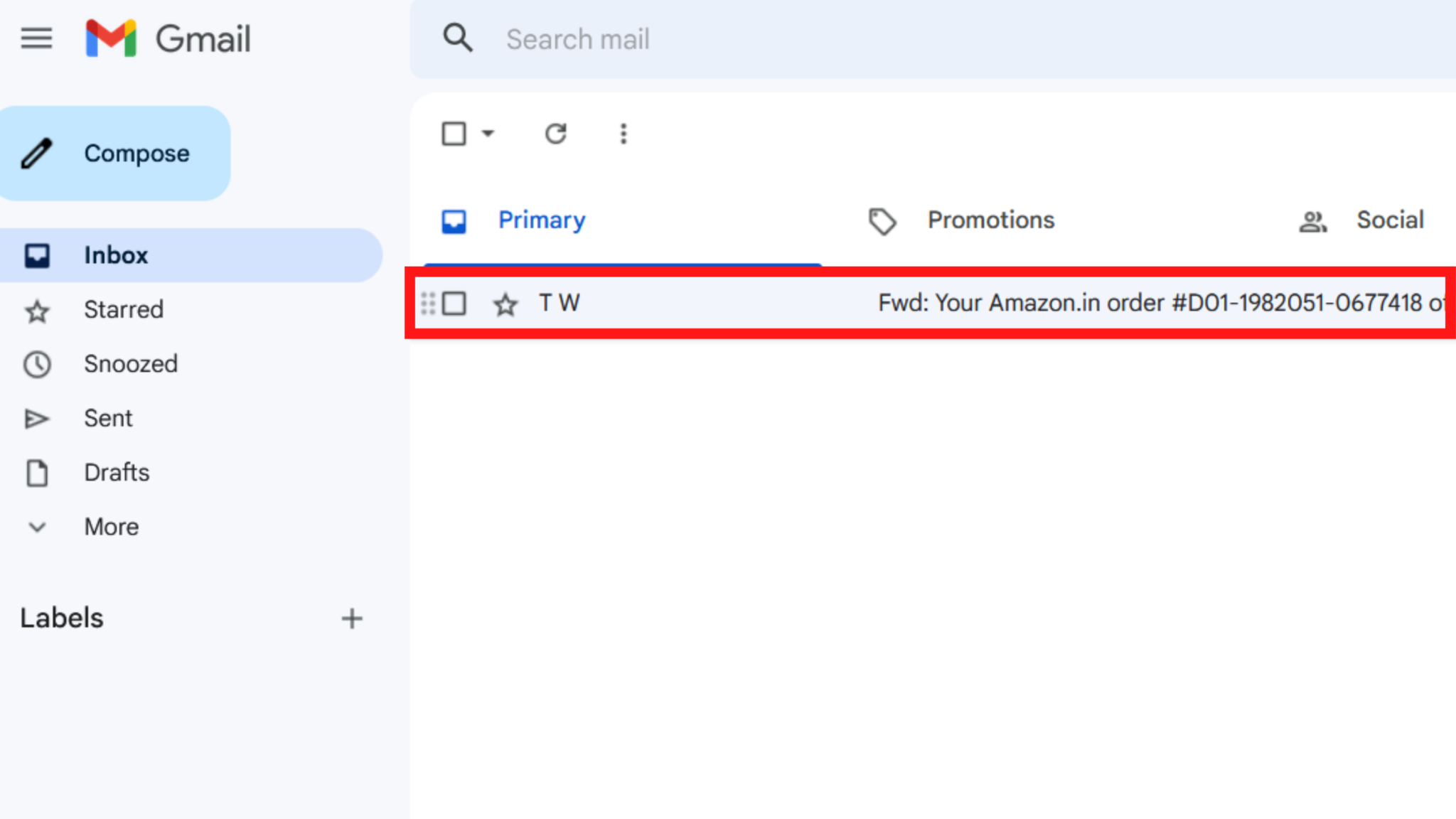Viewport: 1456px width, 819px height.
Task: Select the checkbox on the Amazon order email
Action: (454, 304)
